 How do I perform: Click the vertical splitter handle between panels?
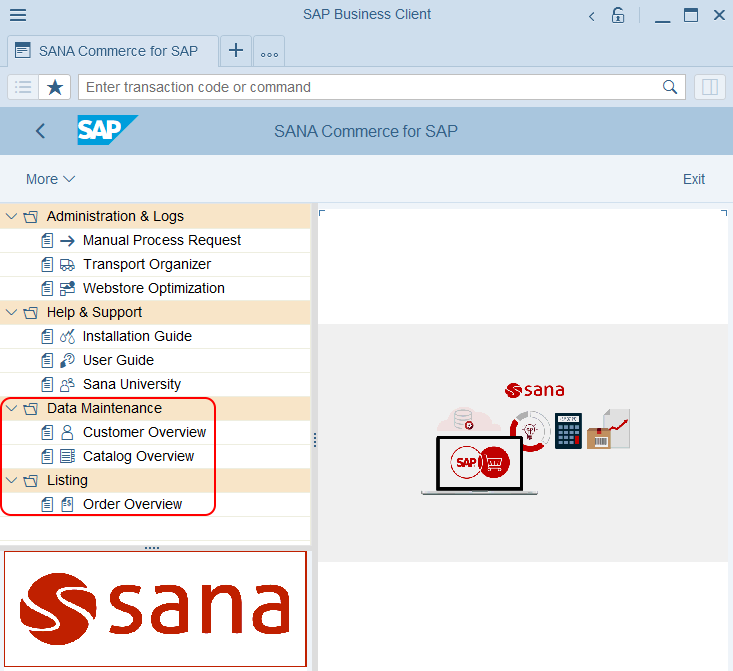coord(315,440)
